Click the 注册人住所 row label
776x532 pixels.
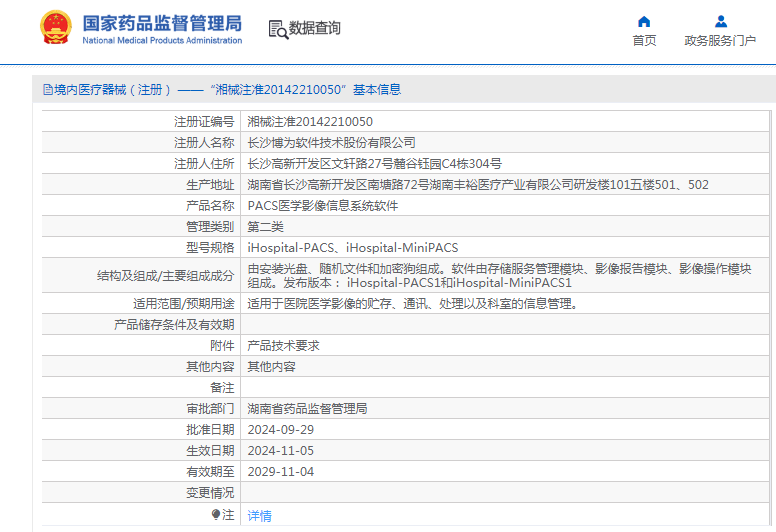204,164
